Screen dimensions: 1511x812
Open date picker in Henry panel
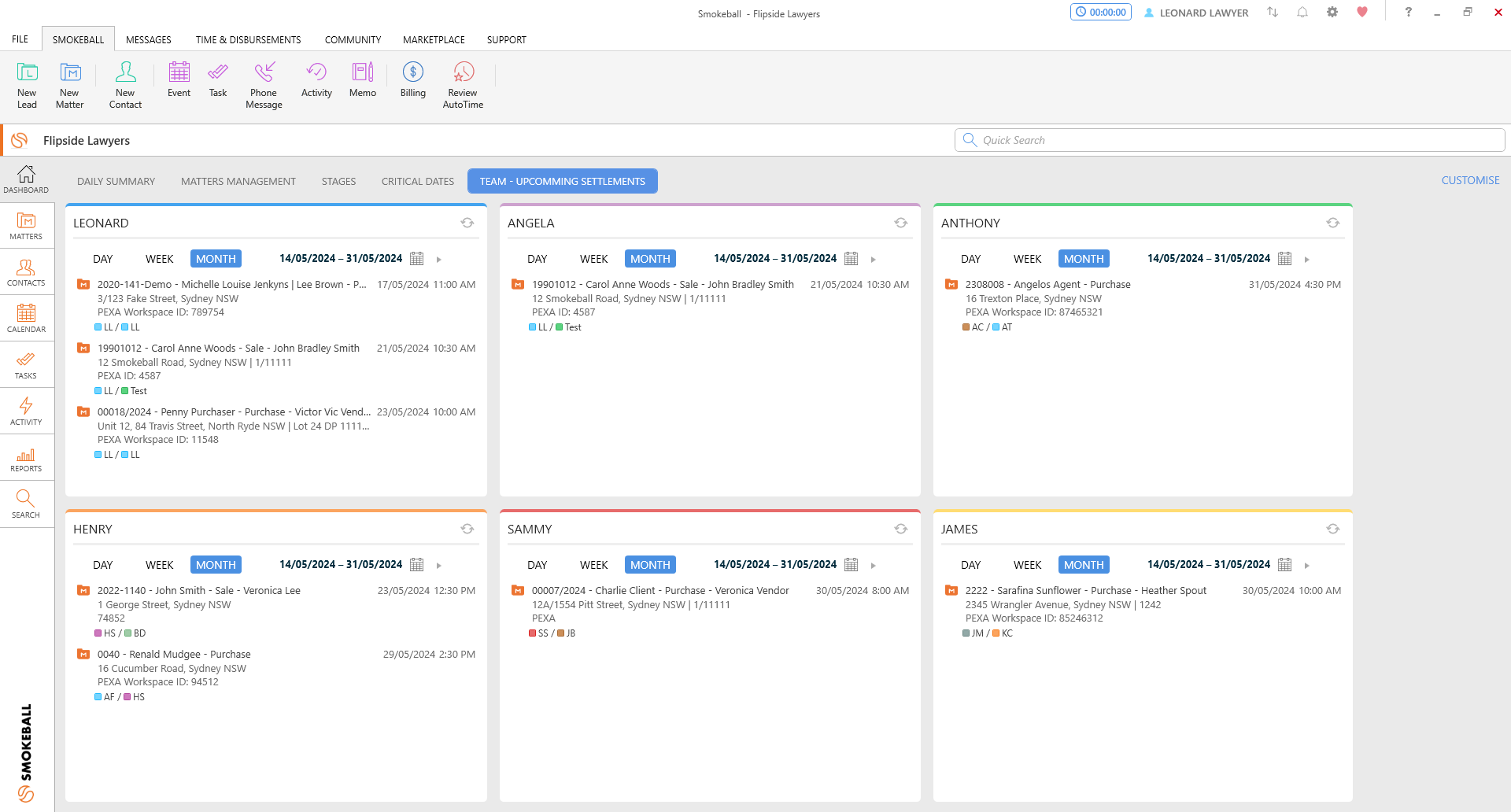(417, 565)
